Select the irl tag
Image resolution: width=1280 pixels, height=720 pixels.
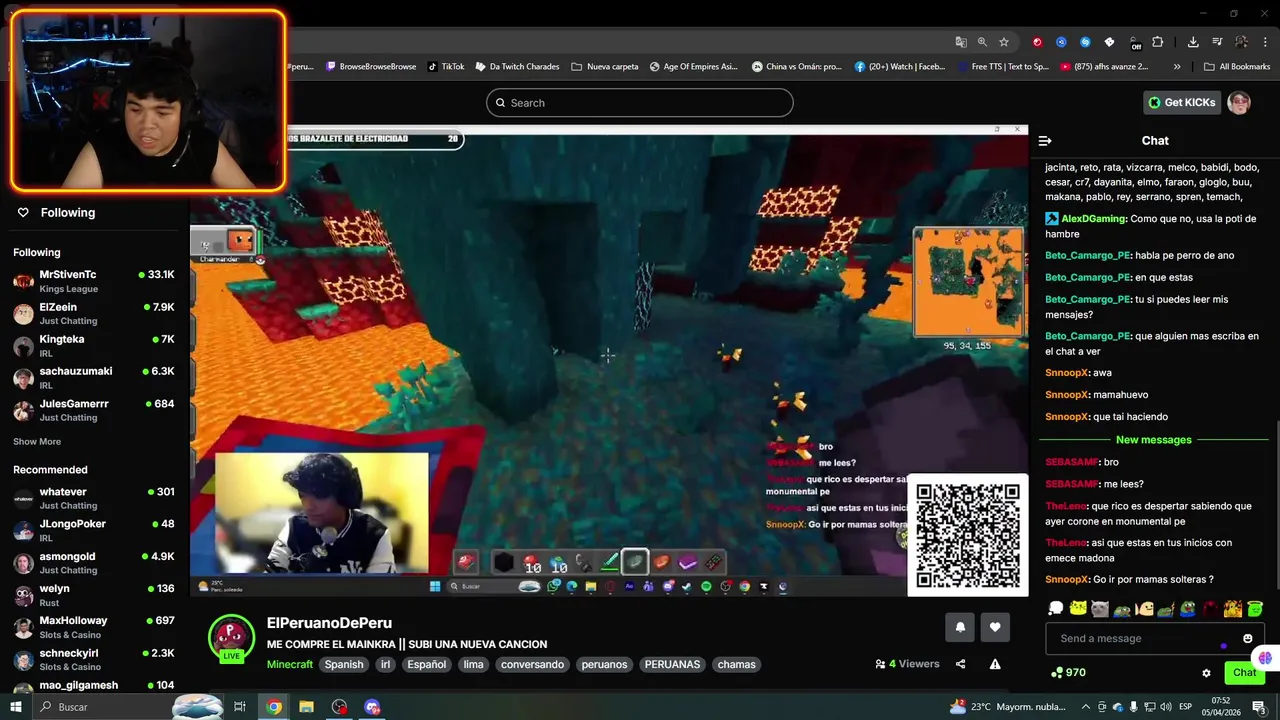[385, 664]
